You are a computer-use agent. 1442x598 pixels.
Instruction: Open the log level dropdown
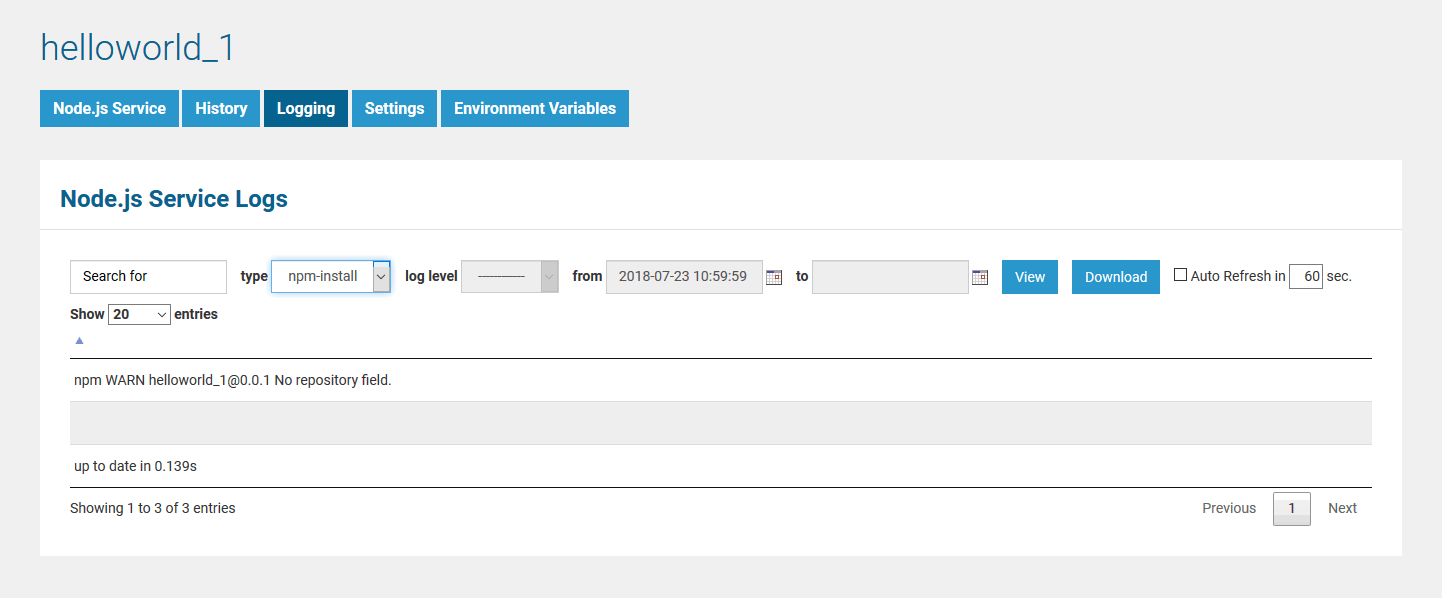point(509,276)
